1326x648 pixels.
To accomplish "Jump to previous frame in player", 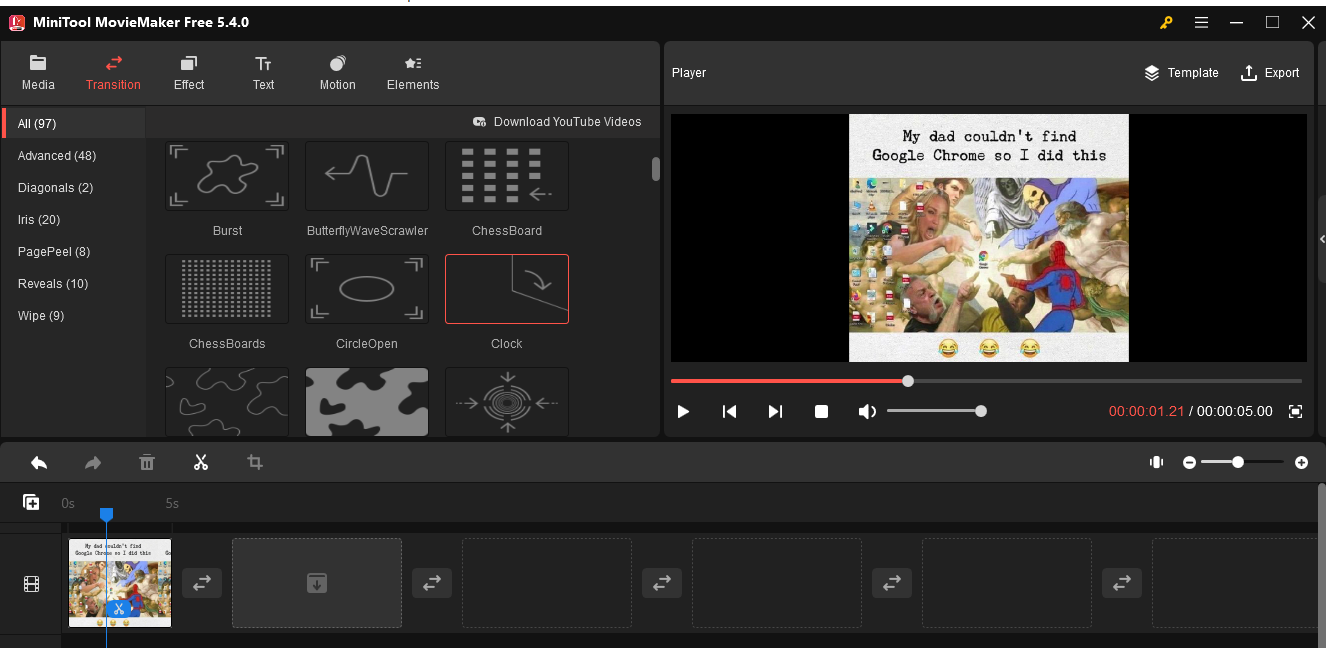I will [x=730, y=411].
